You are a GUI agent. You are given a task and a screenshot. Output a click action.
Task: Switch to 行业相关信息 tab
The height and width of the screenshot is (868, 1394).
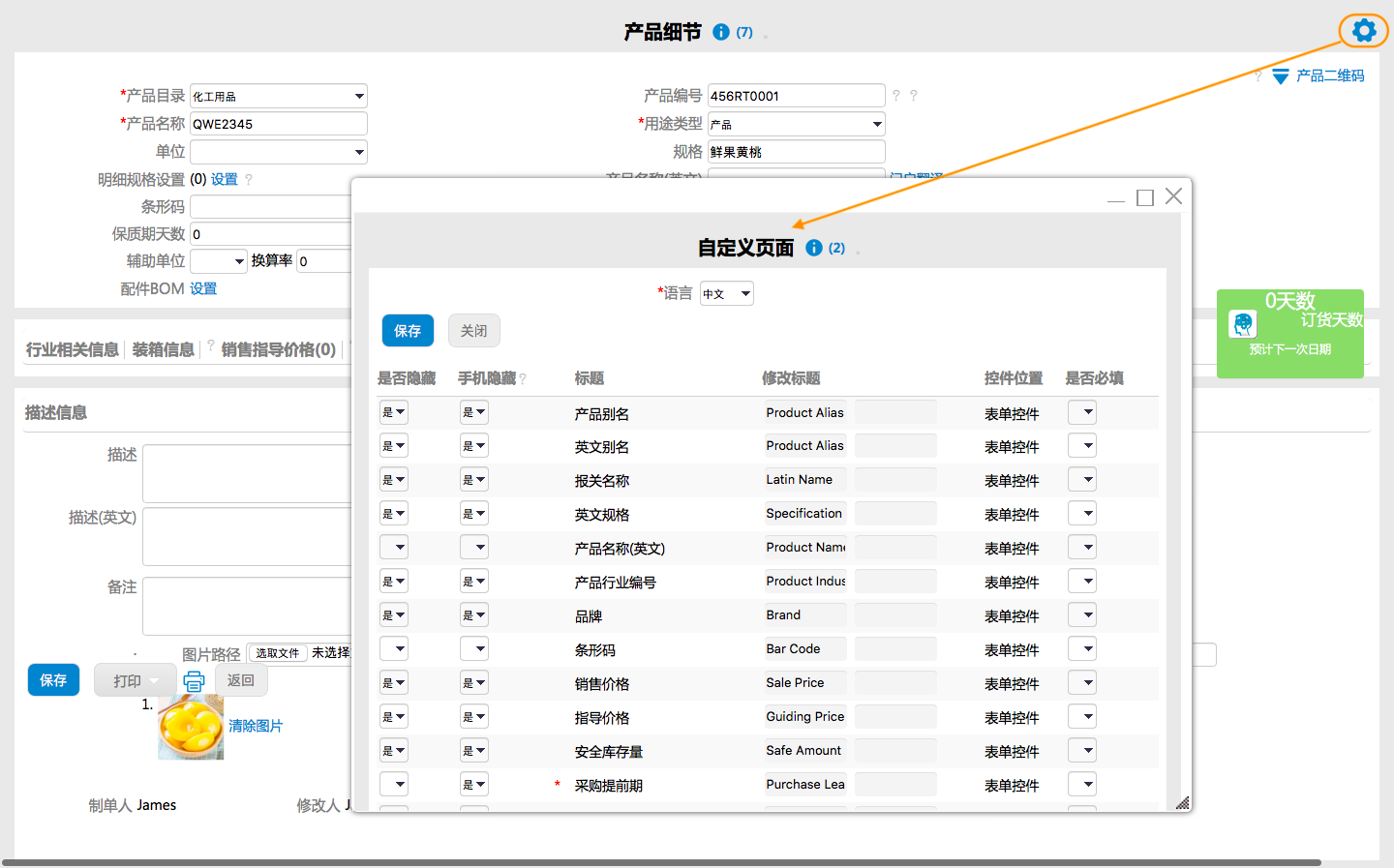[x=73, y=349]
